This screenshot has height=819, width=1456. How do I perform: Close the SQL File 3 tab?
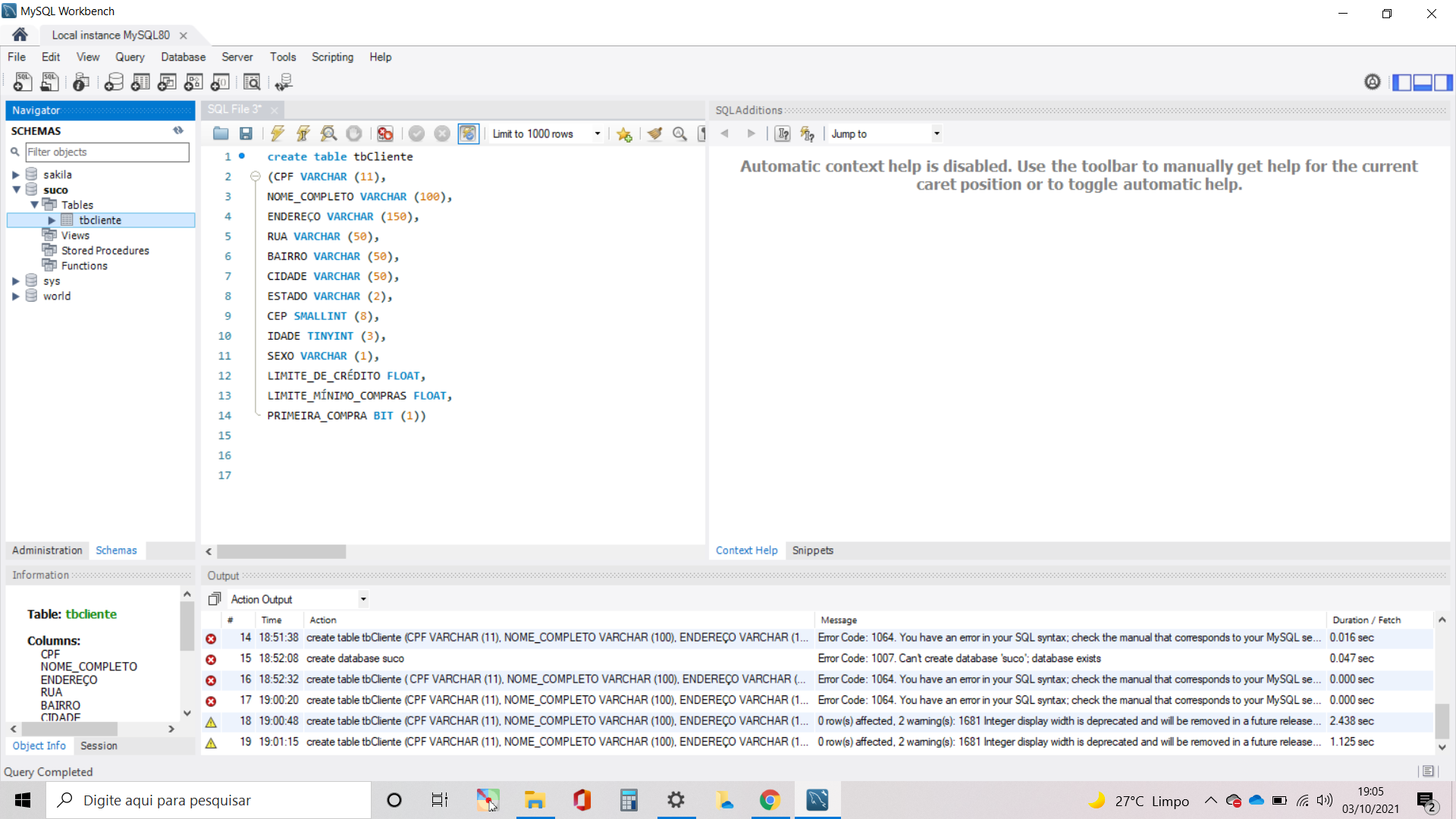tap(274, 110)
